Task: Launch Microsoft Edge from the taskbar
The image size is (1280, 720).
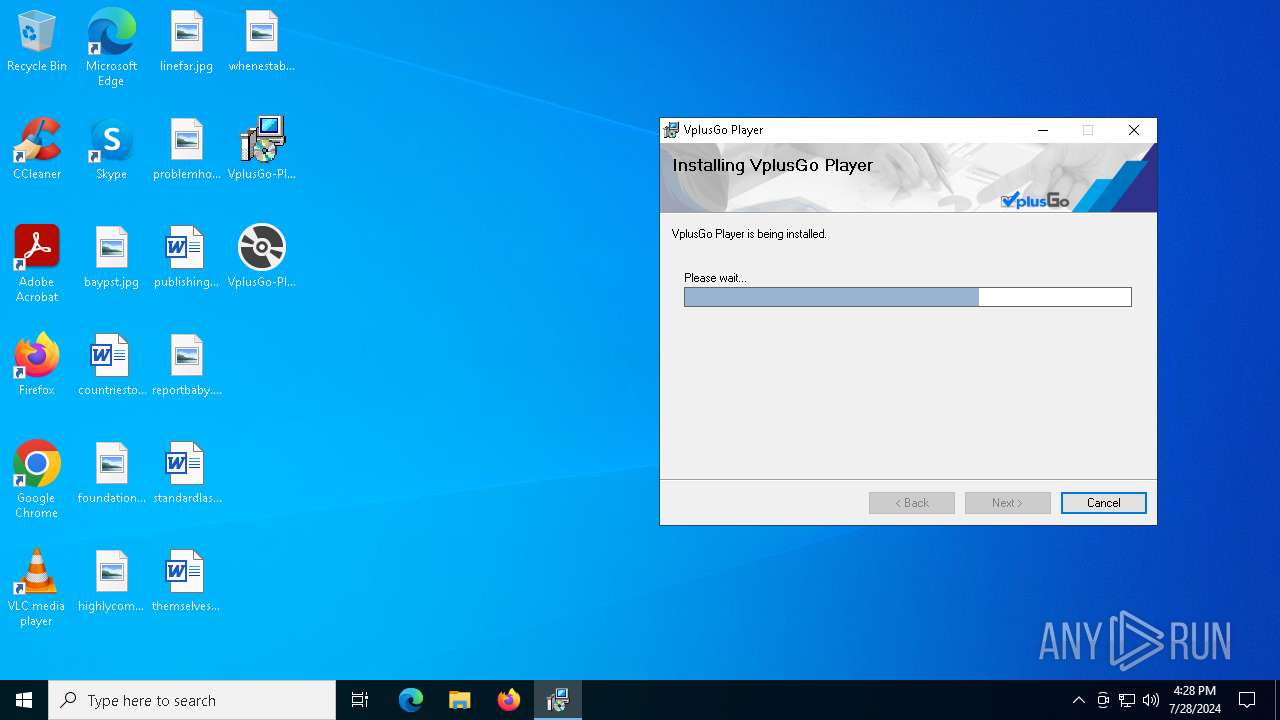Action: tap(411, 700)
